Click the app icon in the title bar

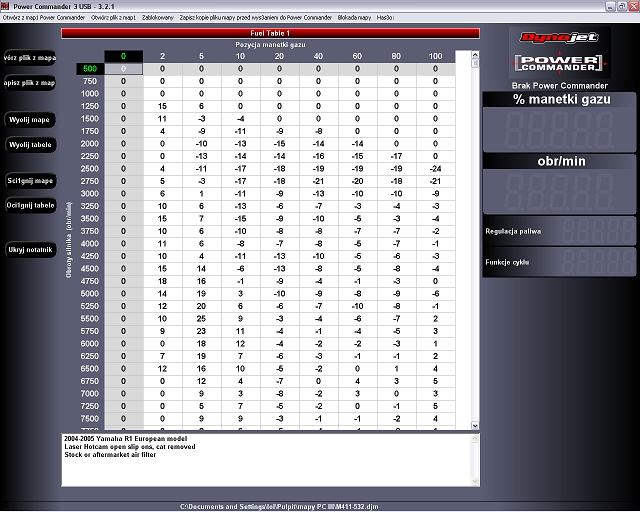[x=6, y=6]
